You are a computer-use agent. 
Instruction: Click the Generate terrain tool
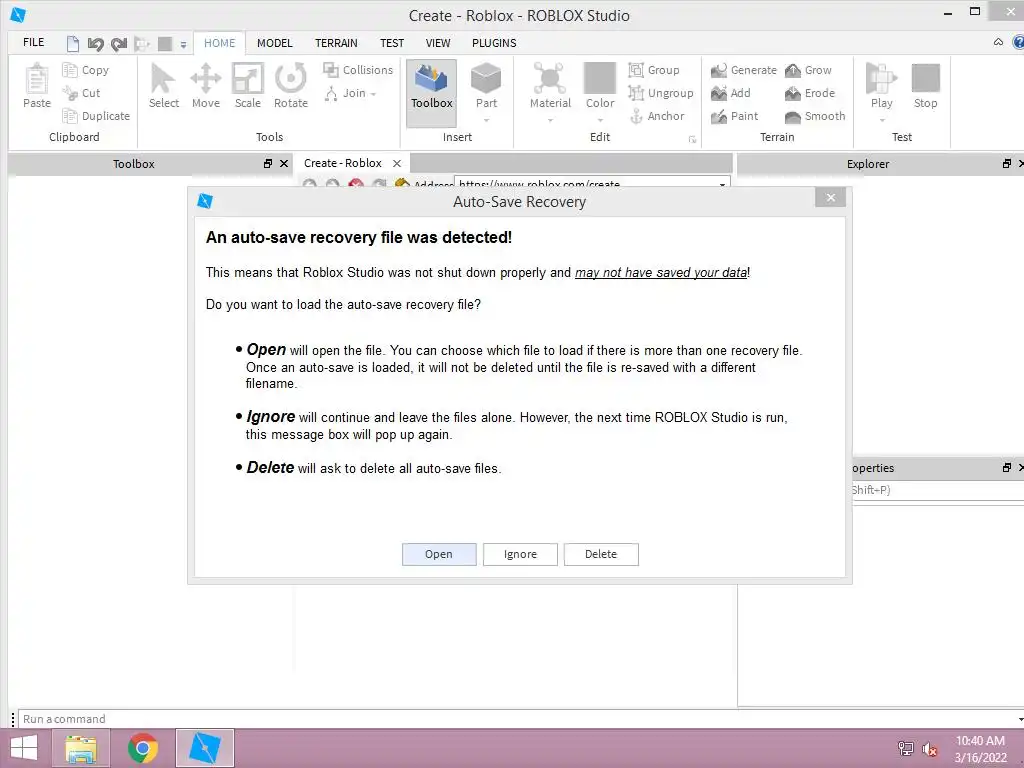(744, 70)
